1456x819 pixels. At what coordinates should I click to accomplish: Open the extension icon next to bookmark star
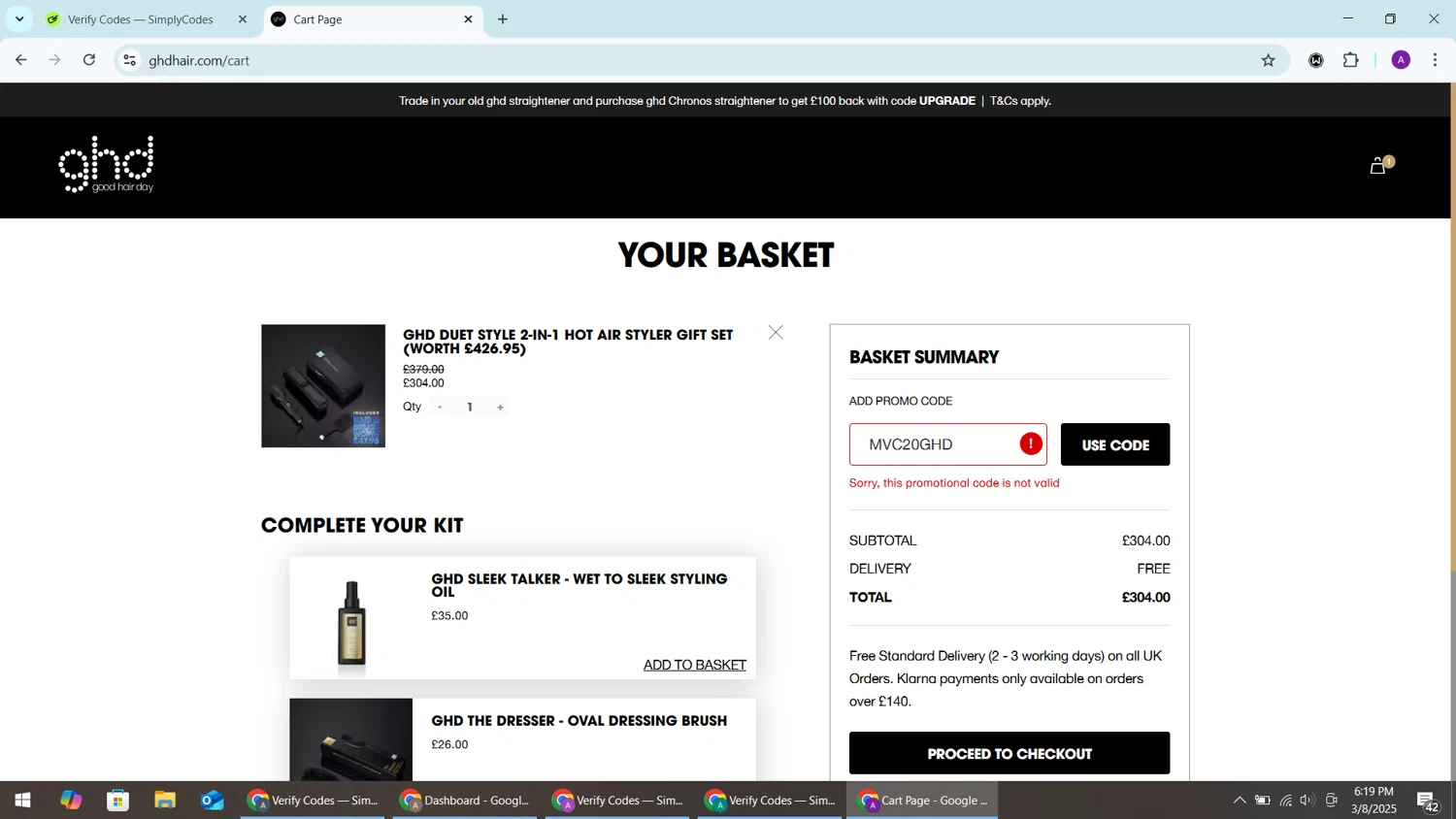[x=1316, y=60]
